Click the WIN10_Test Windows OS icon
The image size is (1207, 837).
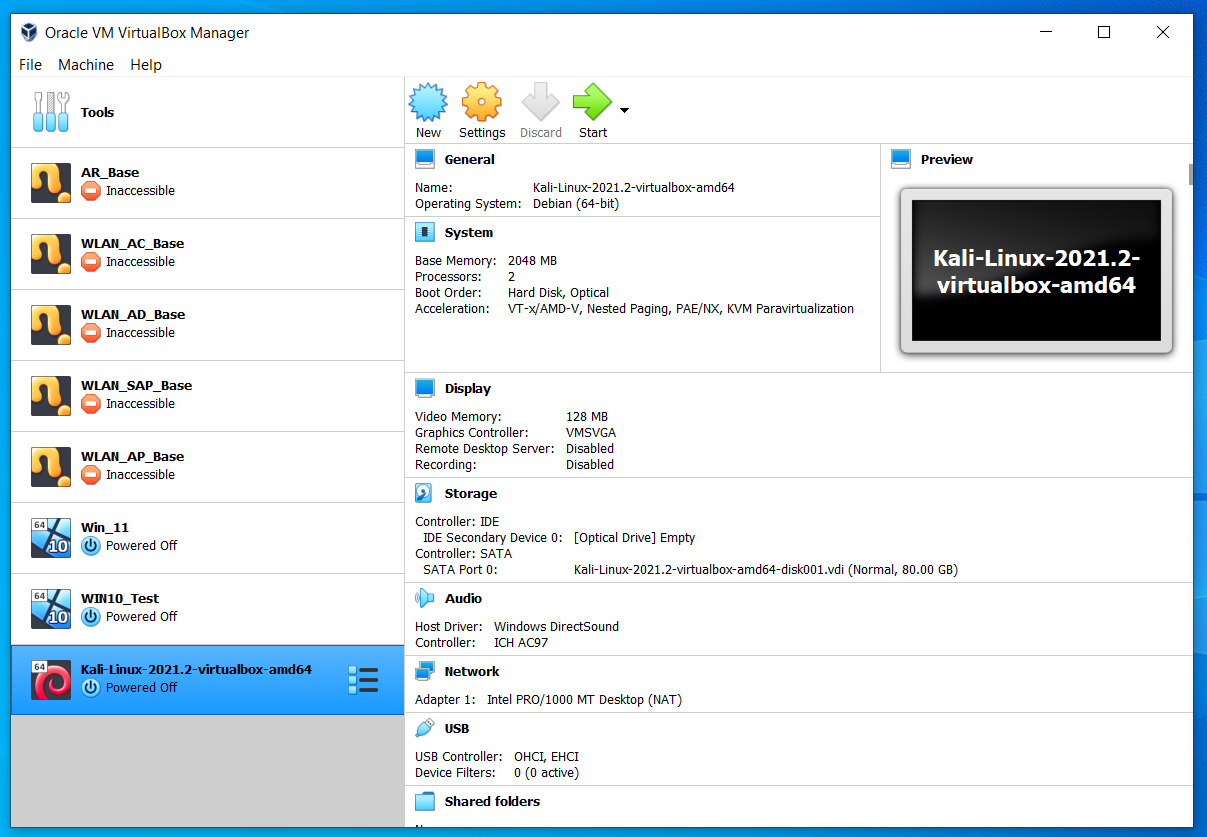[51, 609]
